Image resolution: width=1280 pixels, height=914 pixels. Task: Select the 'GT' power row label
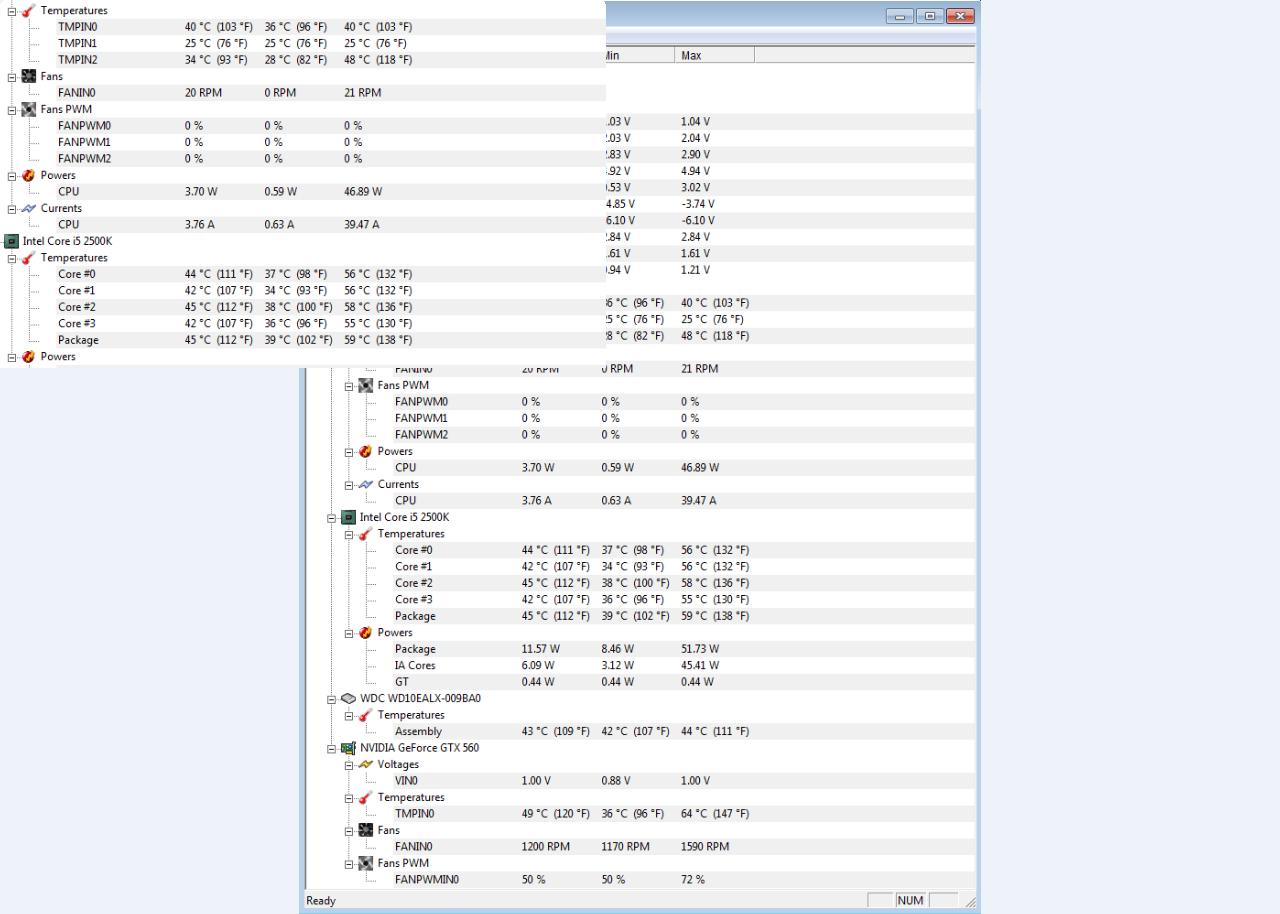pyautogui.click(x=402, y=682)
